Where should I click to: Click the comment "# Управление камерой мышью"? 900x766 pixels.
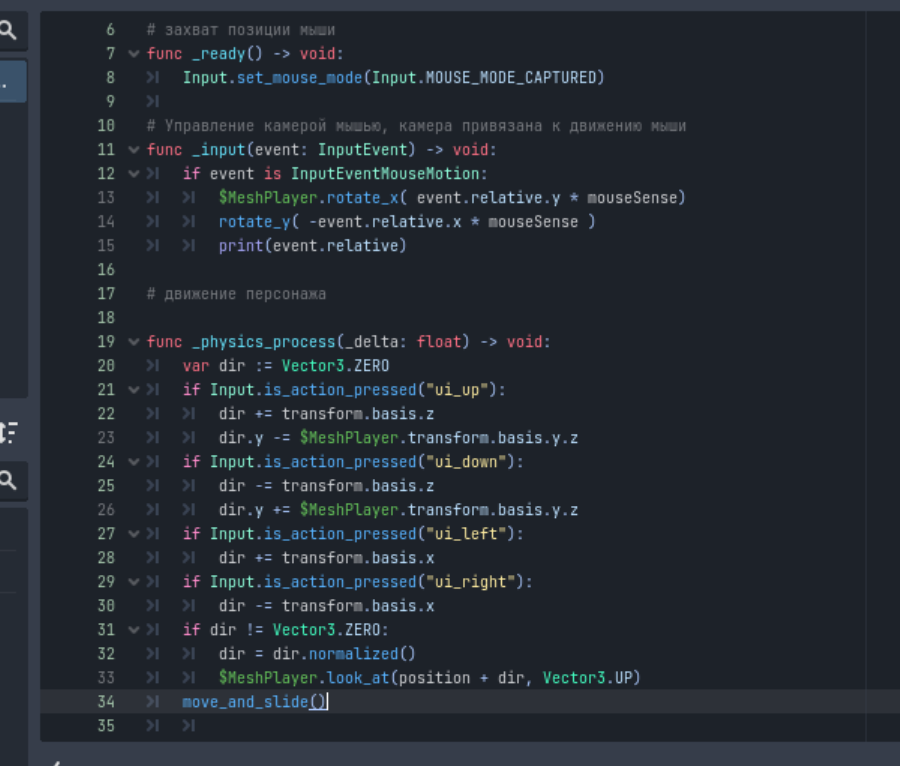(x=267, y=126)
